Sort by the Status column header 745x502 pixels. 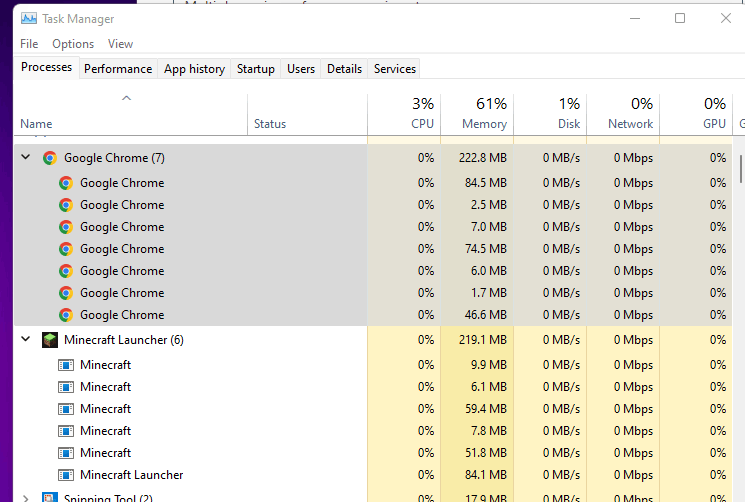click(x=307, y=114)
